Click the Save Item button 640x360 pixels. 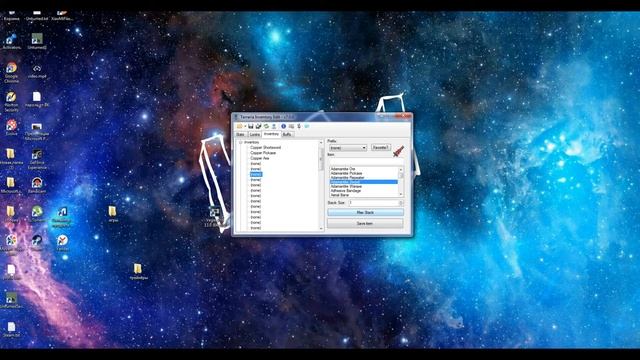coord(365,224)
